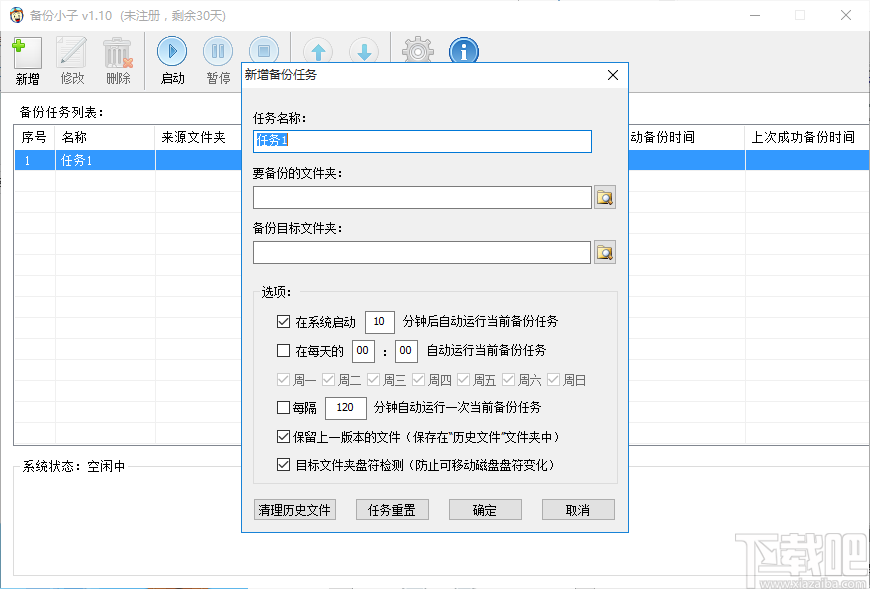Uncheck 在系统启动 auto-run option
Viewport: 870px width, 589px height.
(x=285, y=321)
